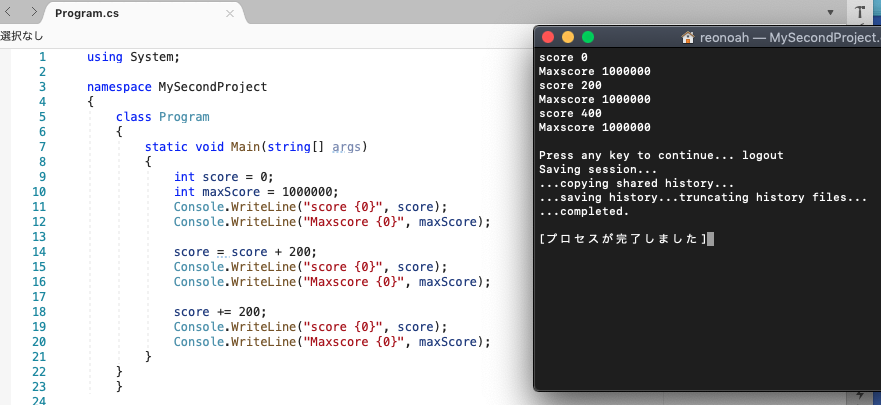Click 'Press any key to continue... logout' line
Image resolution: width=881 pixels, height=405 pixels.
pos(661,156)
